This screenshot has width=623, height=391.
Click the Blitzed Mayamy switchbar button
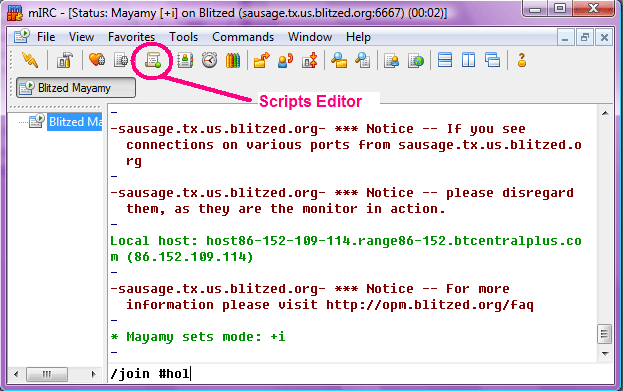(76, 88)
